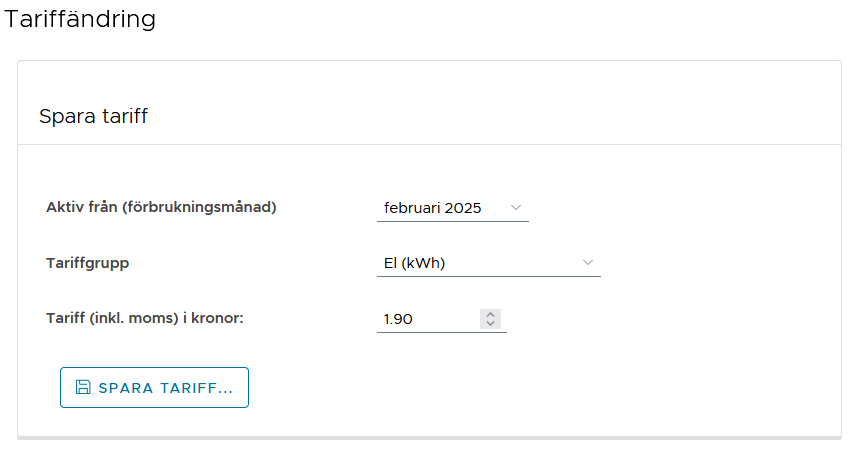
Task: Click the Aktiv från (förbrukningsmånad) label
Action: click(x=161, y=207)
